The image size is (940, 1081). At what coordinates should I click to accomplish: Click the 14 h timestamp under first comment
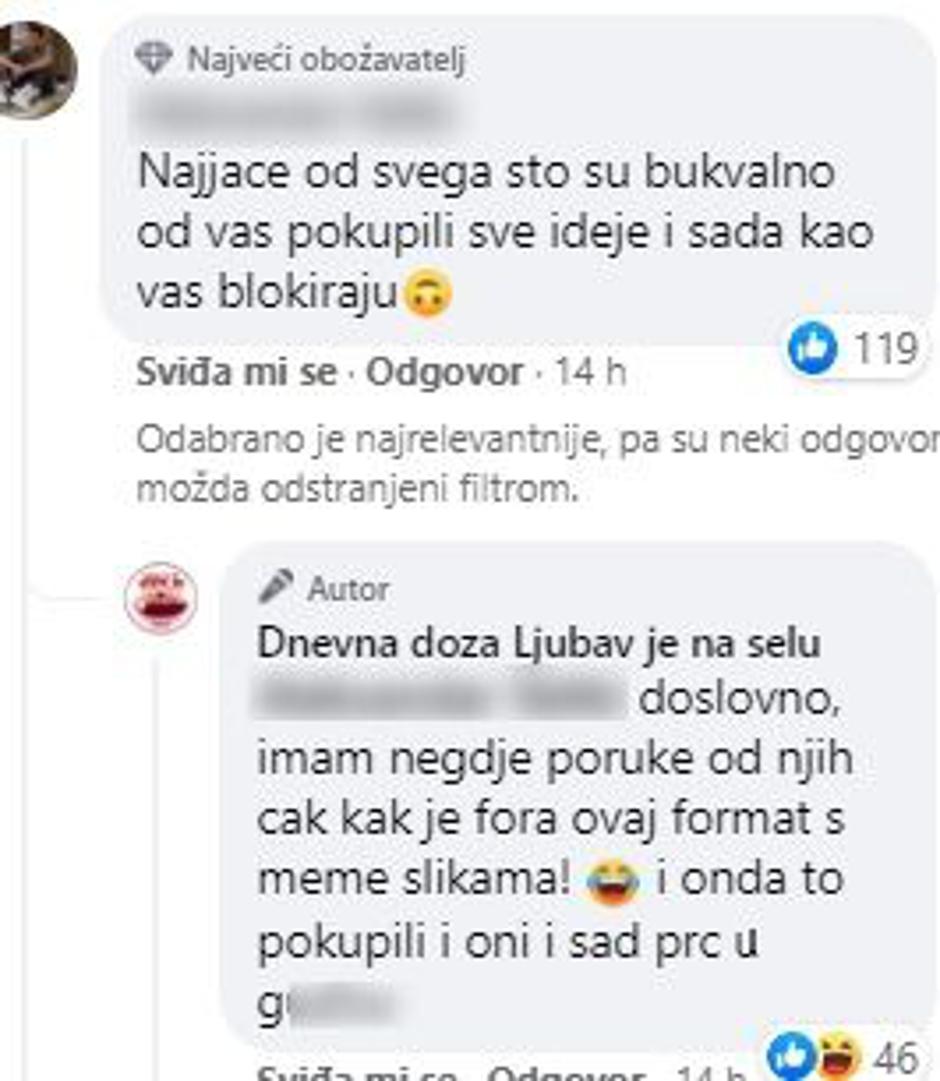[x=591, y=373]
